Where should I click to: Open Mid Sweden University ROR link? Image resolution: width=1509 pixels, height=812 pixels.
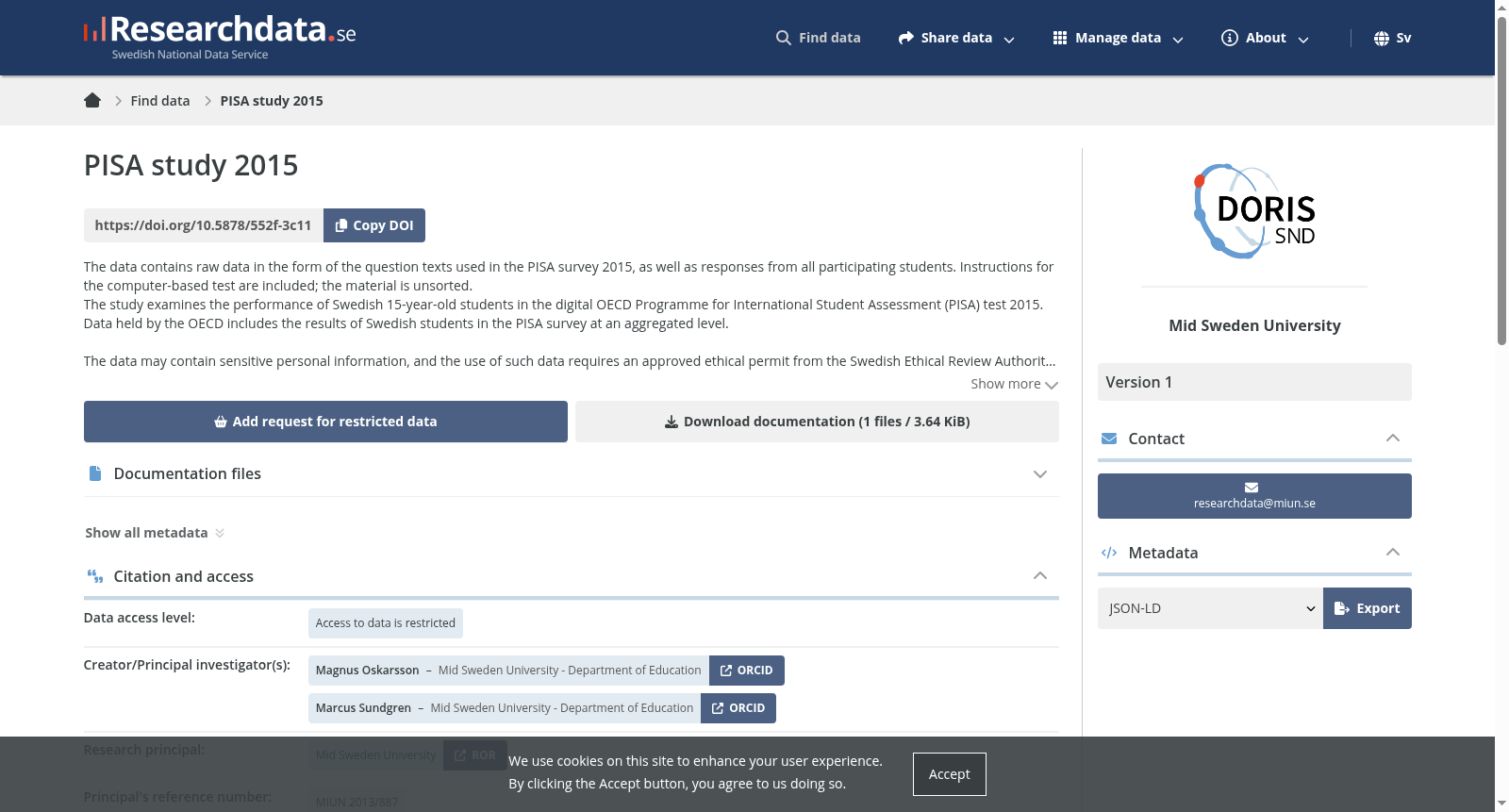click(x=475, y=755)
